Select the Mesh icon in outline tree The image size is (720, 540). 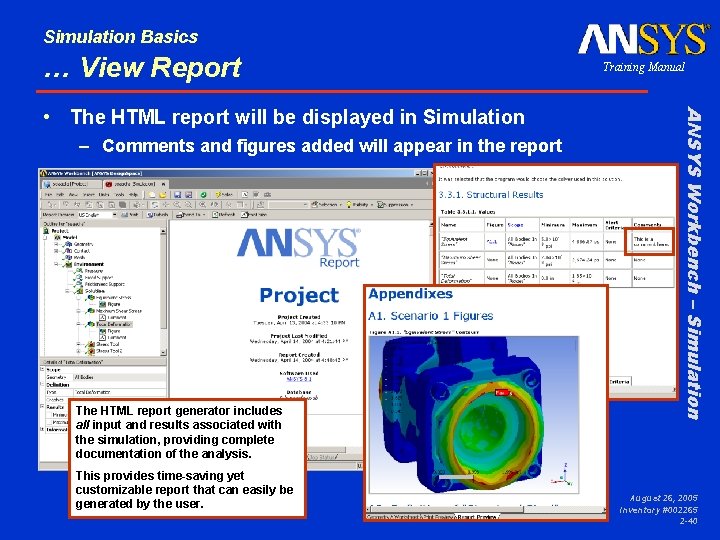[x=69, y=258]
